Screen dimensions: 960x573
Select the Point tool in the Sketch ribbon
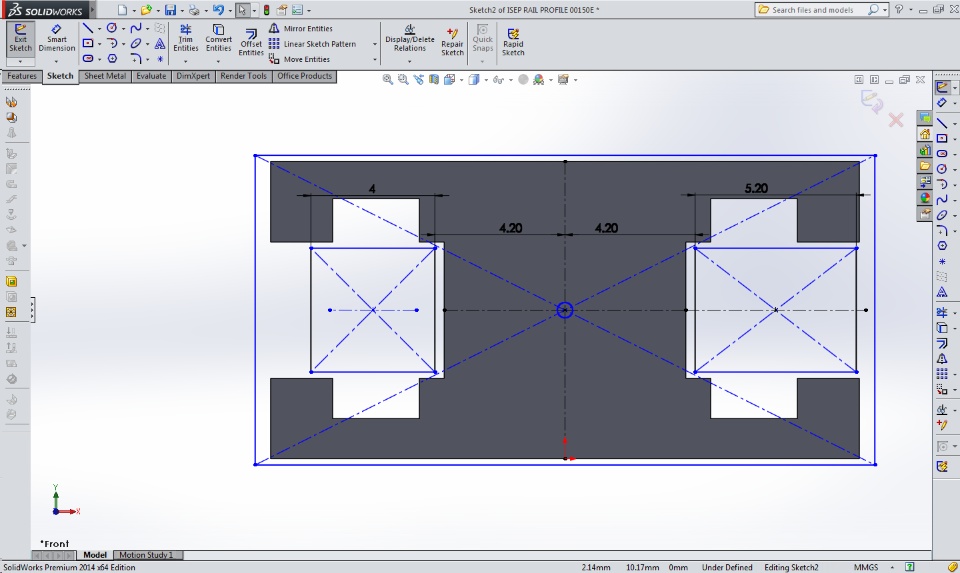pyautogui.click(x=160, y=59)
